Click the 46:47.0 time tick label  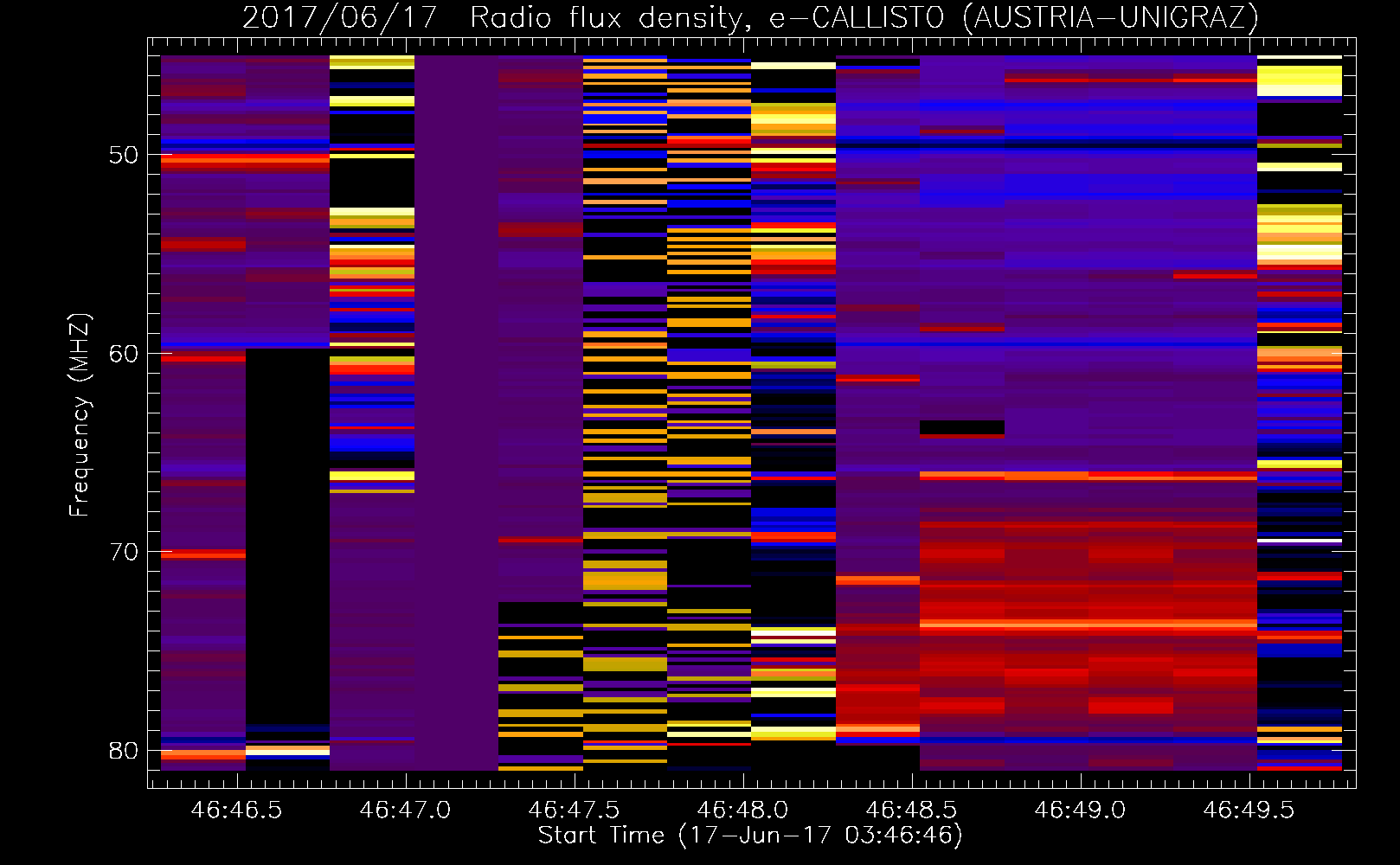coord(405,811)
